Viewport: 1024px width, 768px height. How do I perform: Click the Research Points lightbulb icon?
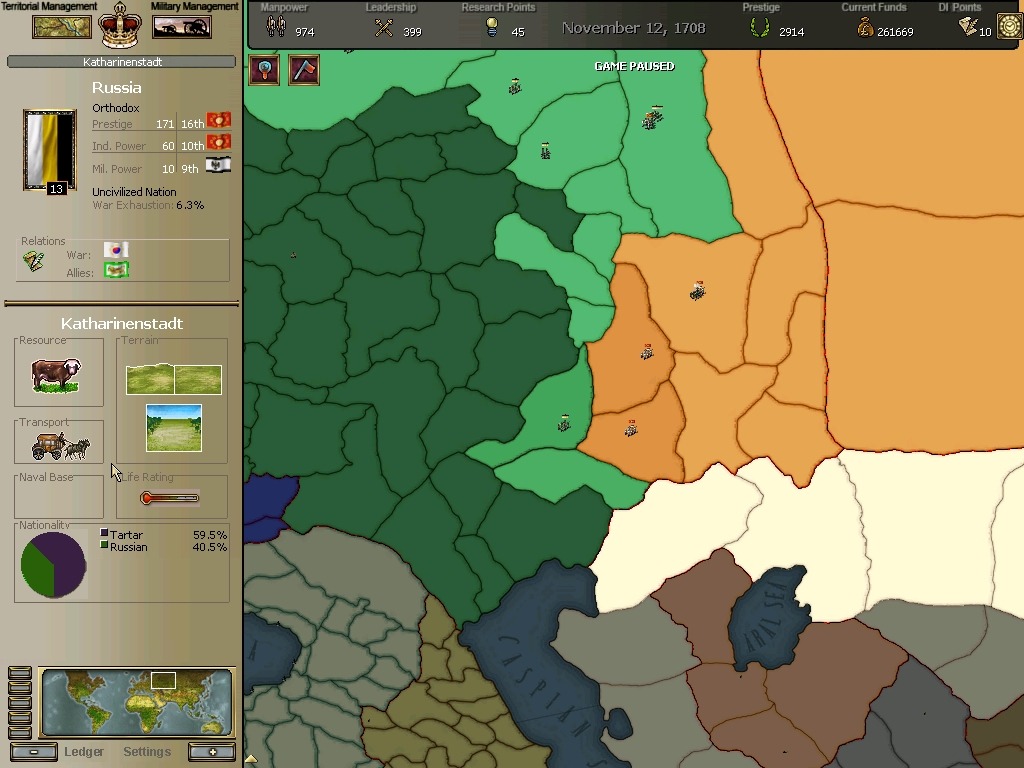[x=492, y=27]
